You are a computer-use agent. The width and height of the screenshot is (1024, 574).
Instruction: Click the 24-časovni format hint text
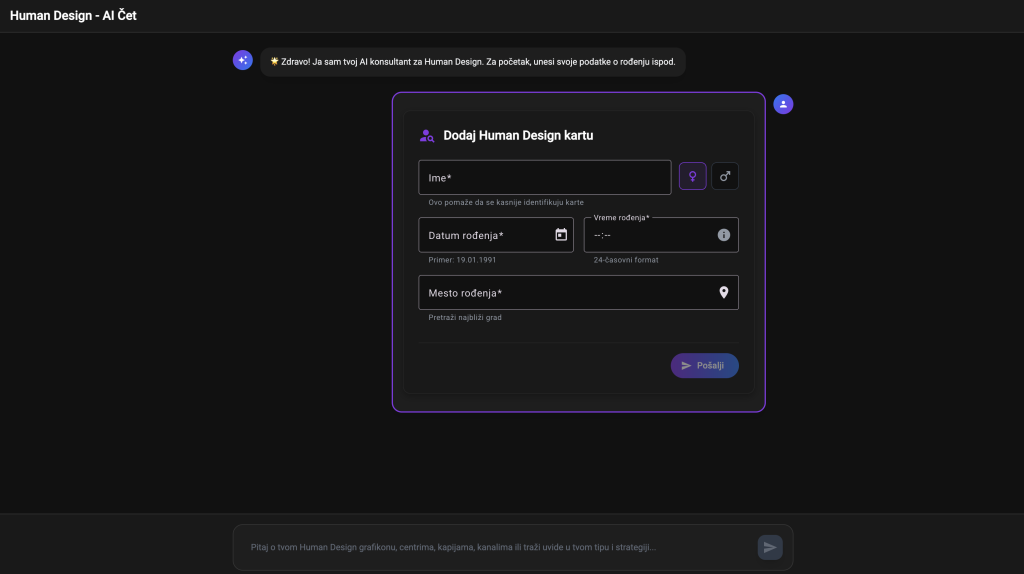pos(626,260)
